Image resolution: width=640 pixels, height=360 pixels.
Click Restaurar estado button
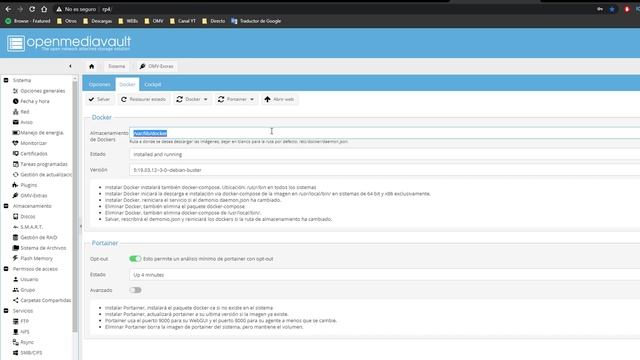tap(144, 99)
